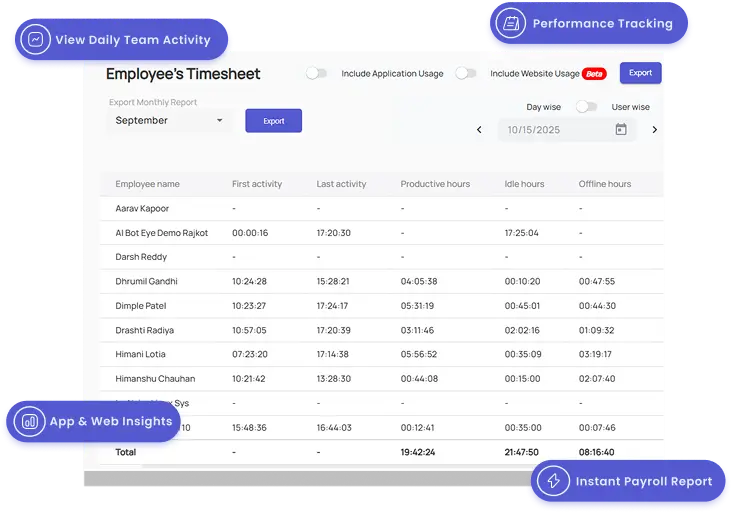
Task: Go to previous date with left arrow
Action: click(x=479, y=130)
